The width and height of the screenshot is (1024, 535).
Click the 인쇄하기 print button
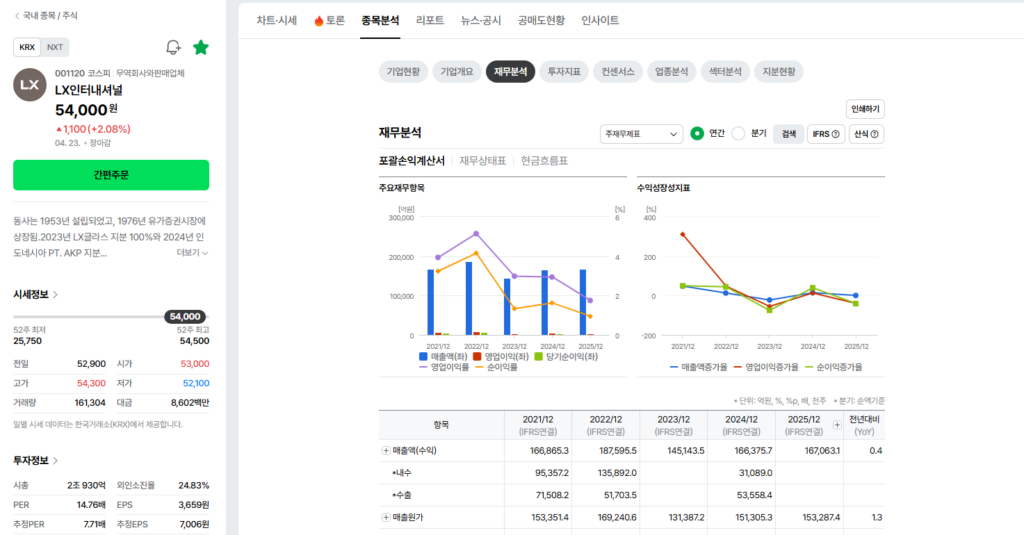(x=865, y=109)
